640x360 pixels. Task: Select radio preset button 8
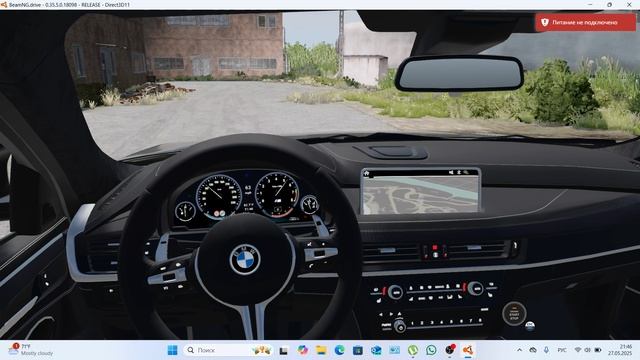[x=480, y=321]
